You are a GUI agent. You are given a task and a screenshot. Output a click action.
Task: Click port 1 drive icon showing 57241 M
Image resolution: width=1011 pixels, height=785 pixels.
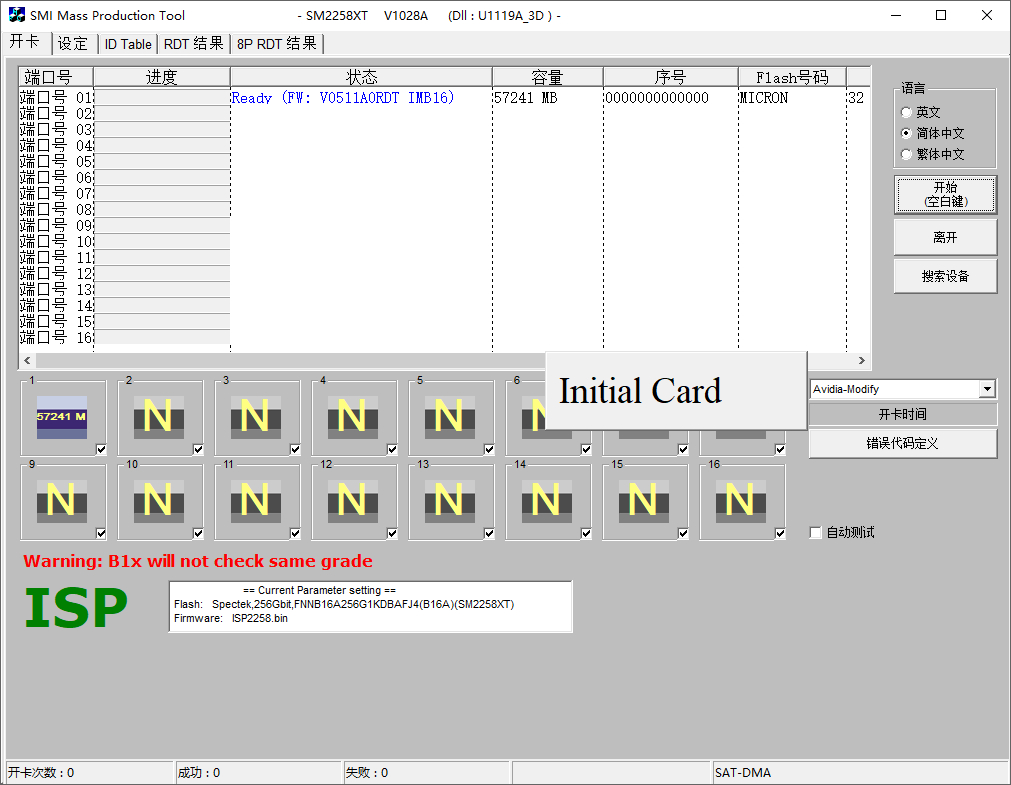tap(61, 416)
